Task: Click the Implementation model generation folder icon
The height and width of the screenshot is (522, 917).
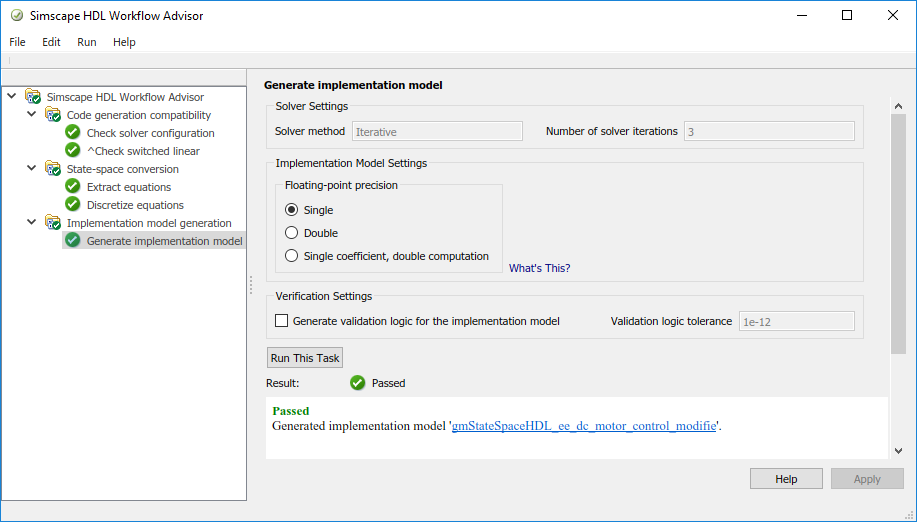Action: [53, 223]
